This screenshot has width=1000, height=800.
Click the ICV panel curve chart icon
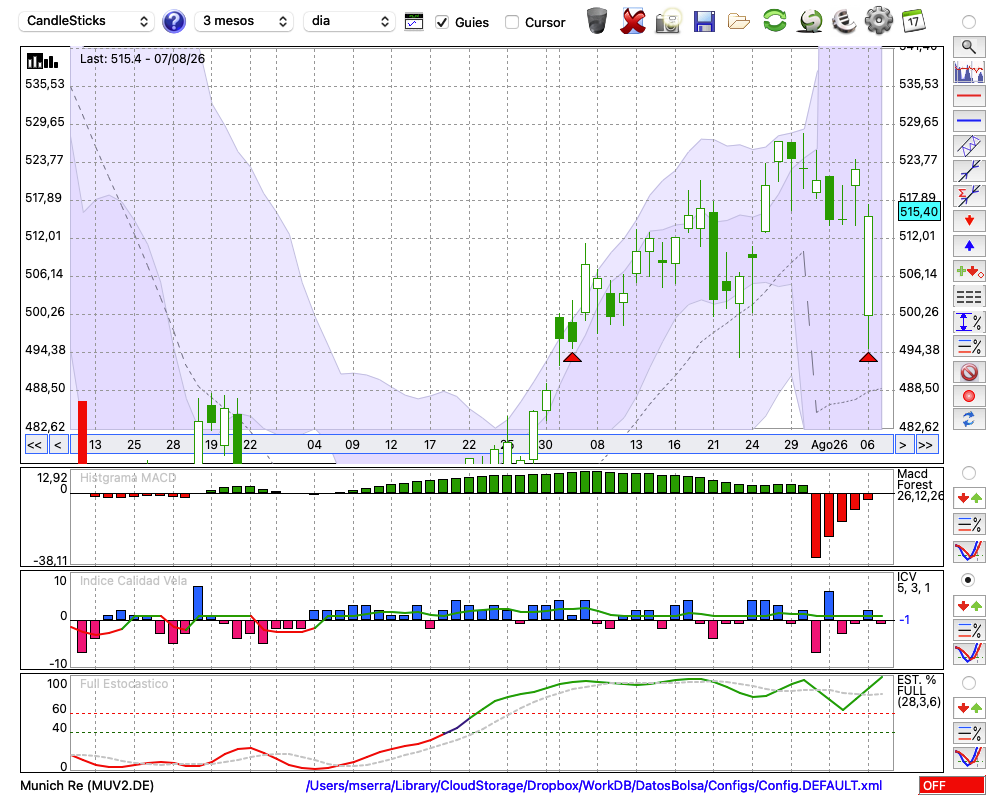pos(969,654)
